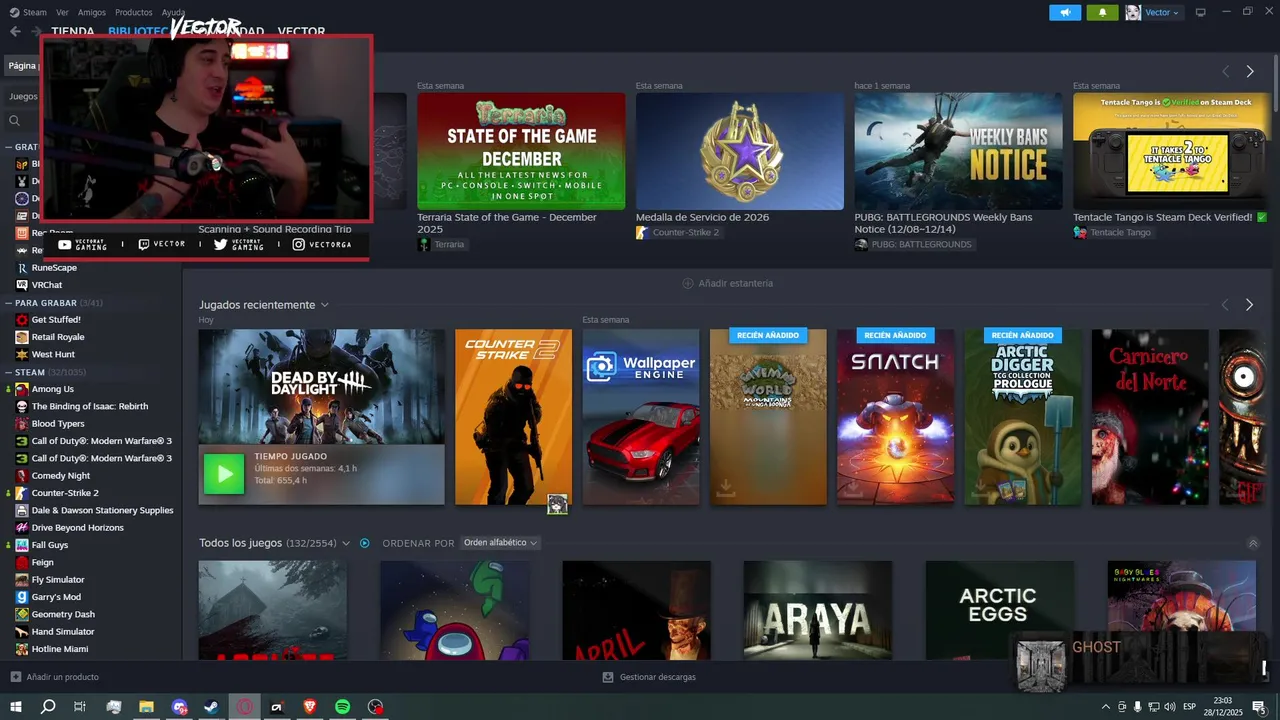Screen dimensions: 1280x720
Task: Click the Terraria tag icon under the news title
Action: pos(424,244)
